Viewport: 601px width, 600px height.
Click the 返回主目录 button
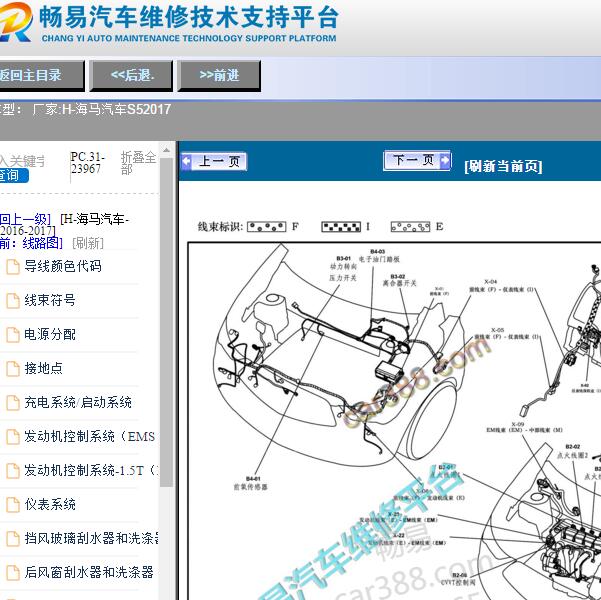41,75
